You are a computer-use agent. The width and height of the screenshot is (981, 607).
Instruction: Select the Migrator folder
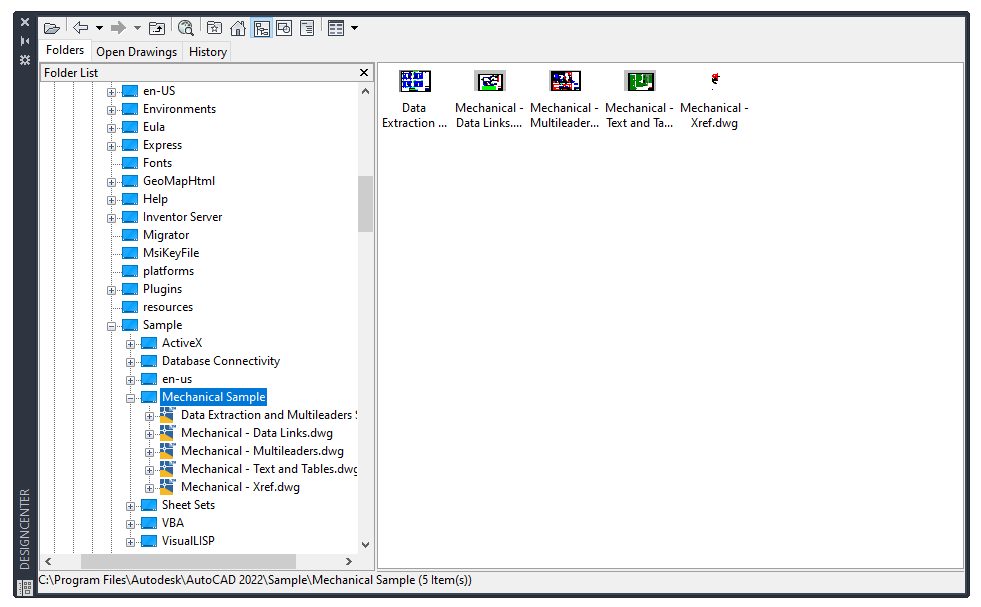tap(166, 235)
